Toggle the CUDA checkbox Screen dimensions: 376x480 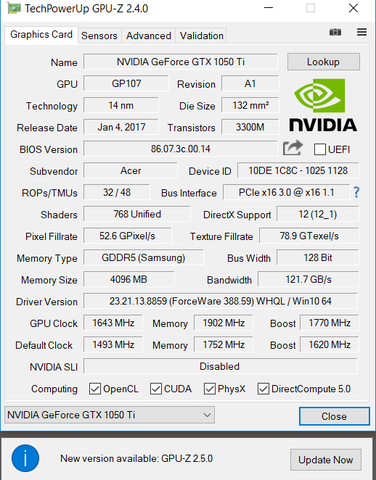point(156,389)
